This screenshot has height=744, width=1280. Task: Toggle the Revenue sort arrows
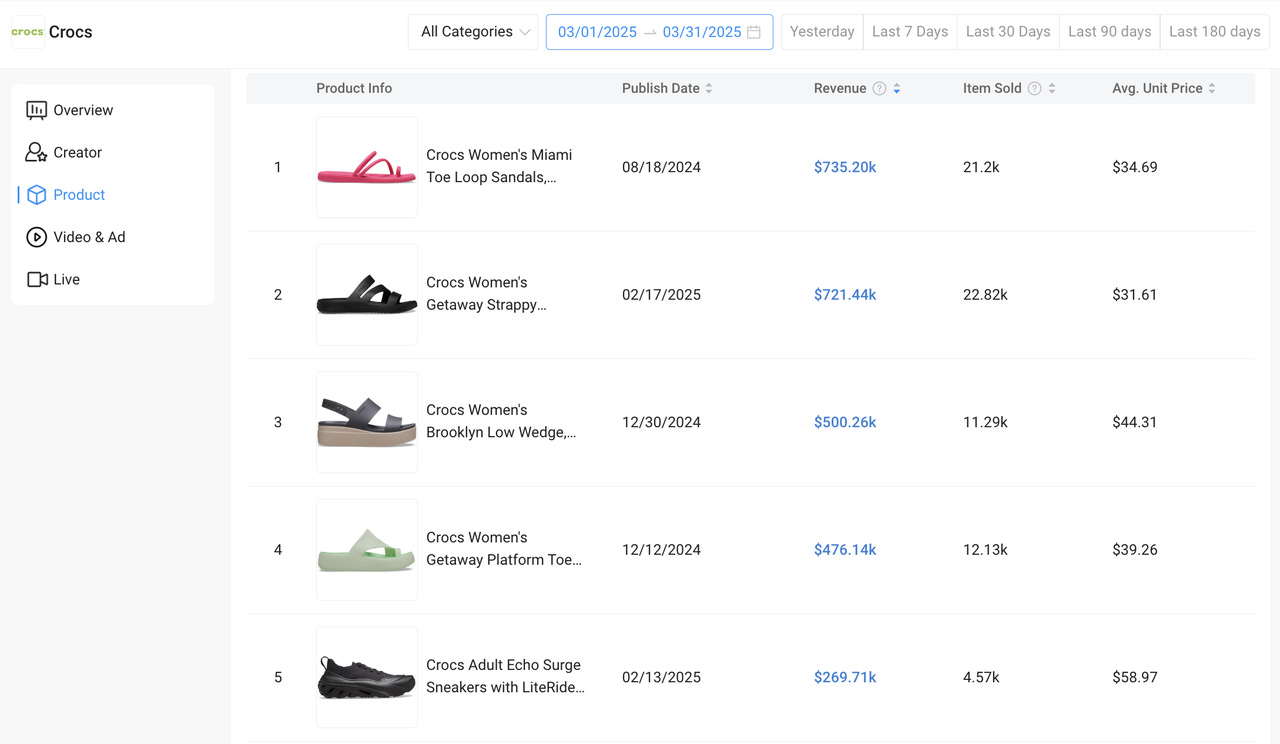coord(897,88)
